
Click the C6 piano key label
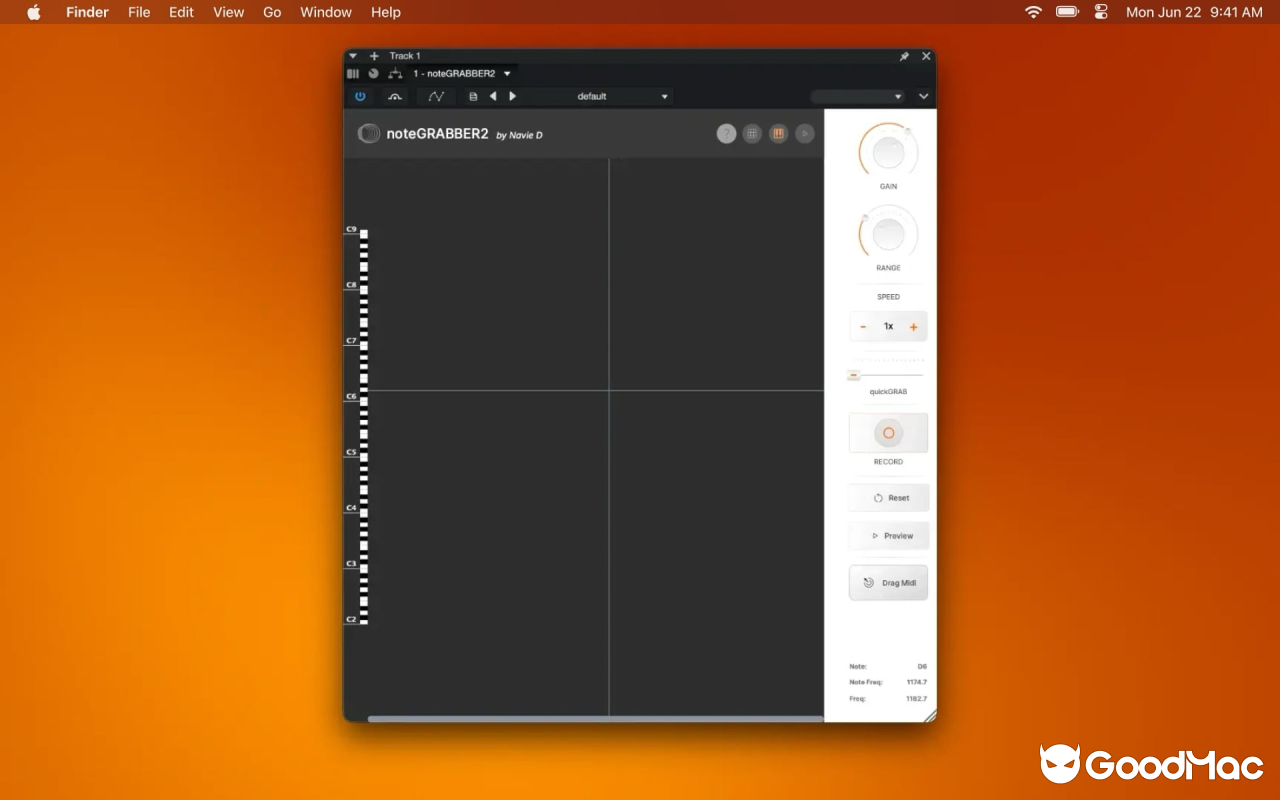[351, 396]
